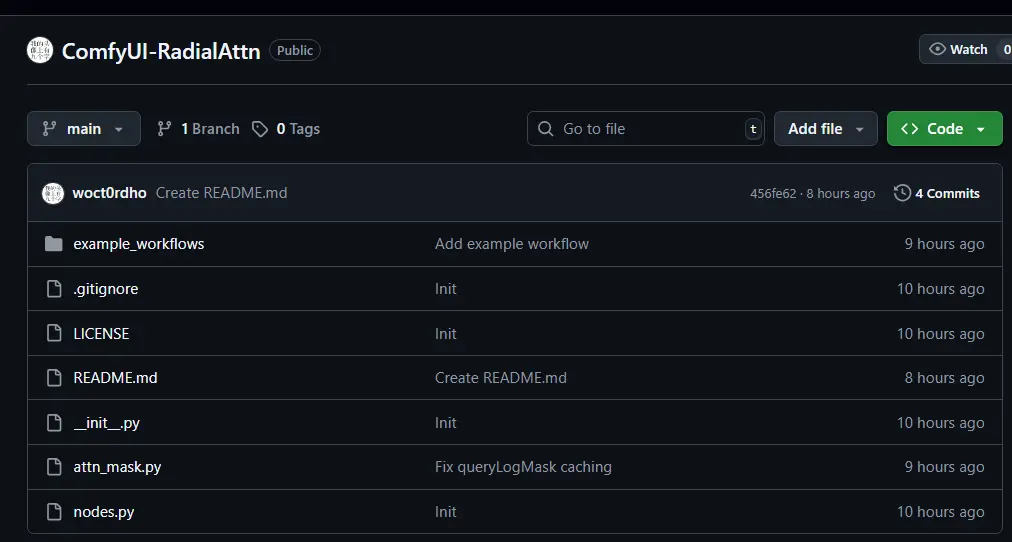Open the nodes.py file
The width and height of the screenshot is (1012, 542).
click(x=104, y=512)
